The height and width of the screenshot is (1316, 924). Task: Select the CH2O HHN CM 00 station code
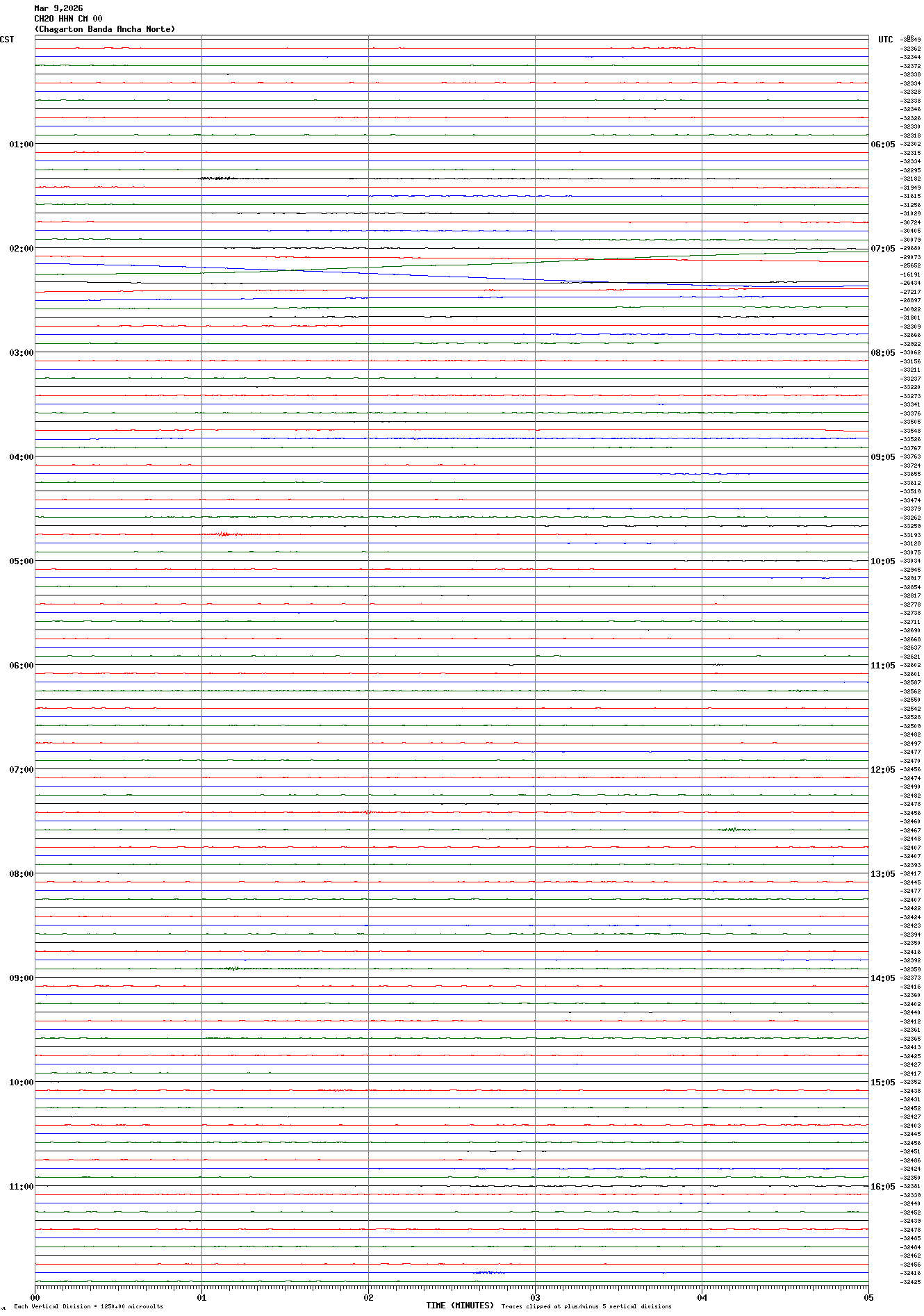pos(68,19)
